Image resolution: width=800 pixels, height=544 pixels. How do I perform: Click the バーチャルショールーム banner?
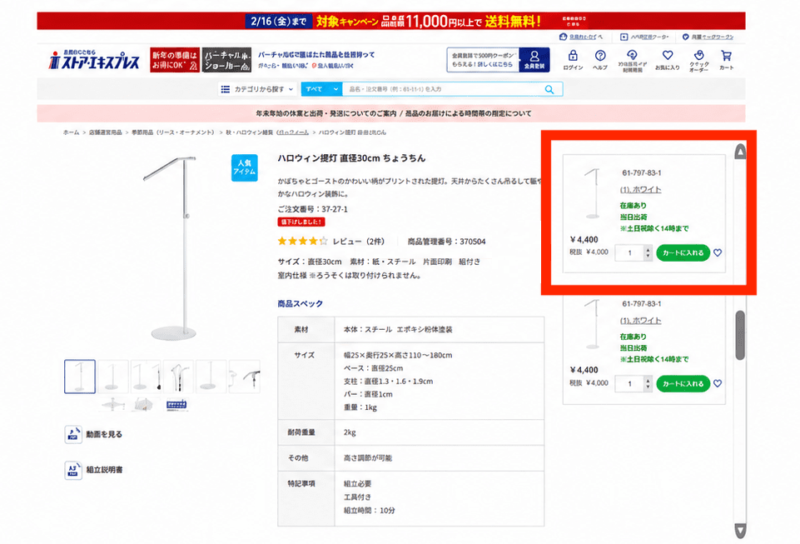227,60
